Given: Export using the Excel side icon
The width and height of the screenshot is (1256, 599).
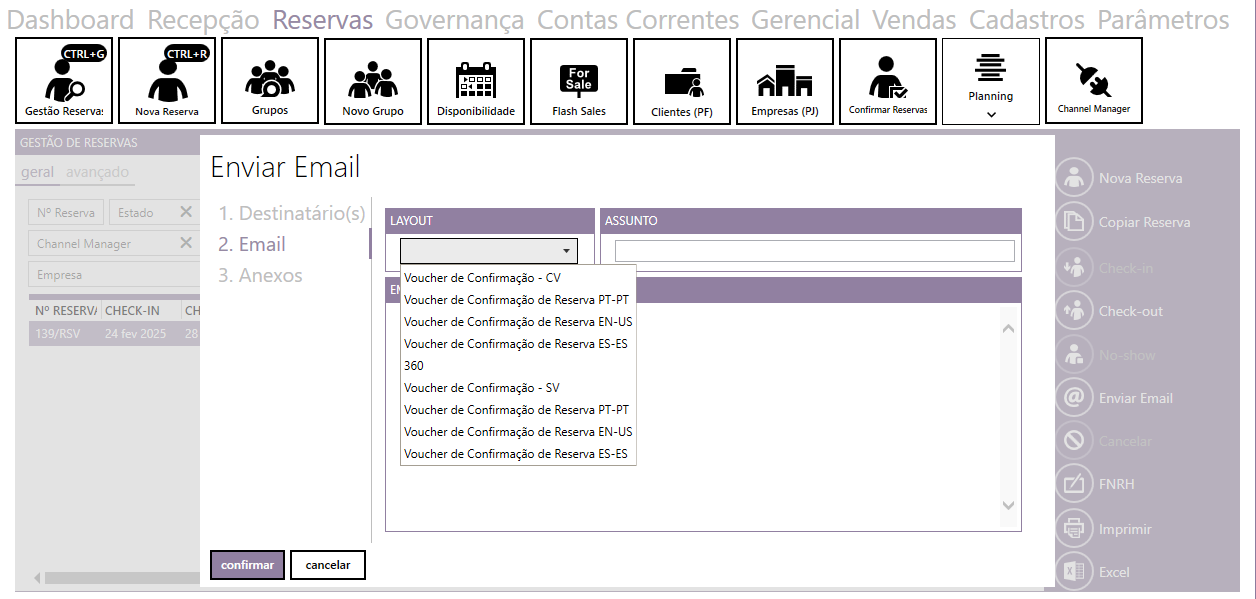Looking at the screenshot, I should tap(1074, 571).
